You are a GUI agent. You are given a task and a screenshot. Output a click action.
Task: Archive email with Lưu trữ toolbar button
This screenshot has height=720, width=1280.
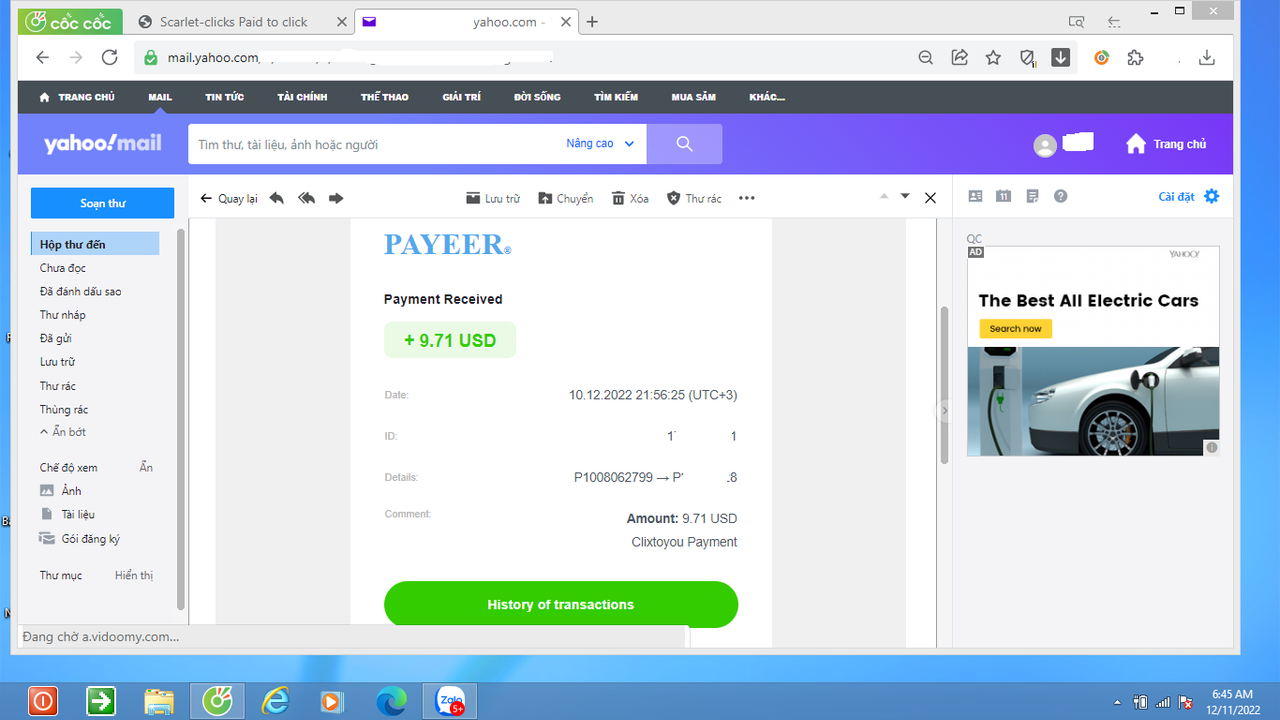click(x=493, y=198)
